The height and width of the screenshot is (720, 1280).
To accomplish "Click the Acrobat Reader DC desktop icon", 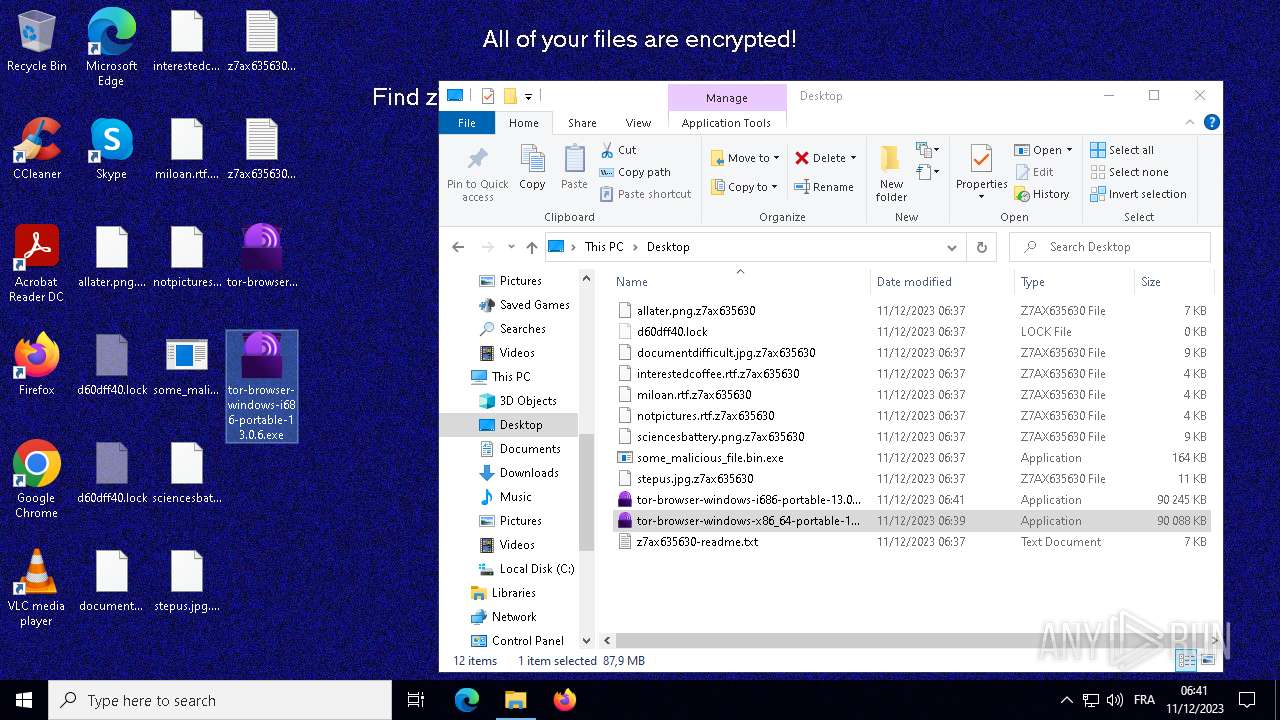I will click(x=37, y=264).
